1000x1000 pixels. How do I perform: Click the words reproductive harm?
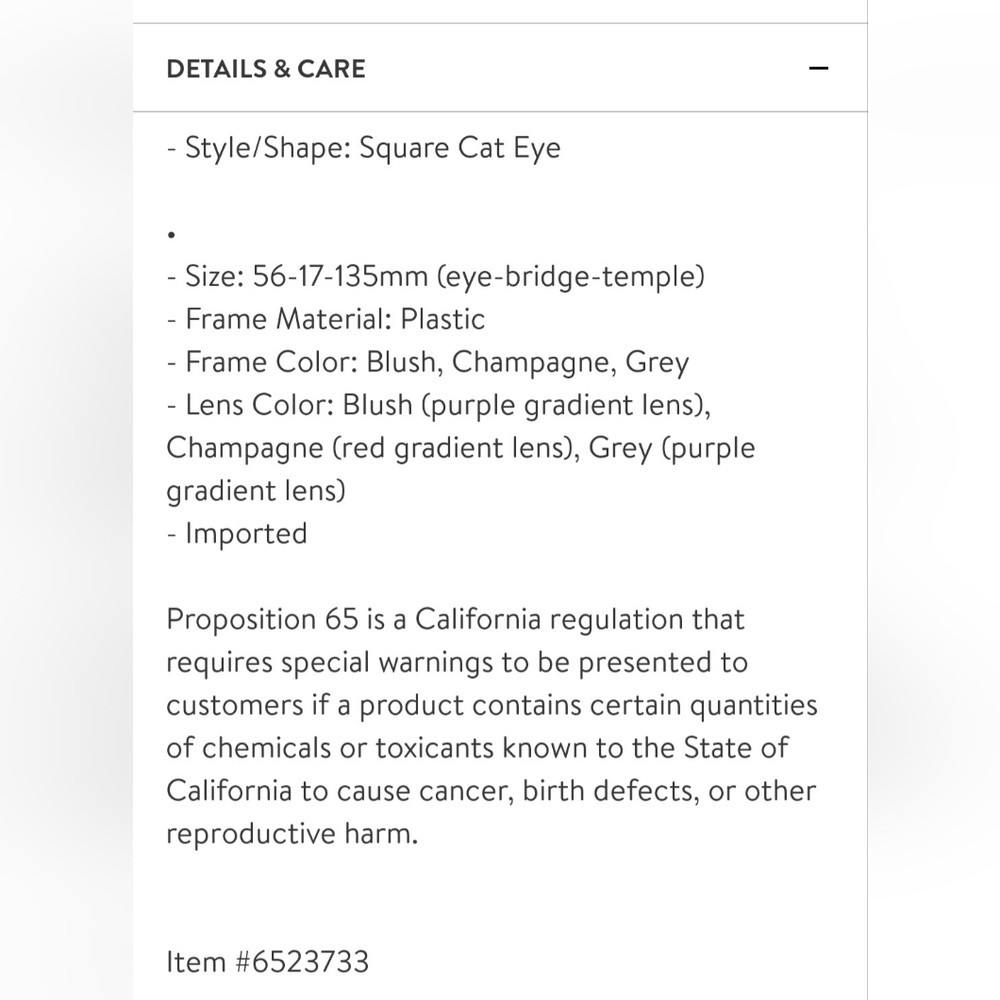[x=292, y=834]
